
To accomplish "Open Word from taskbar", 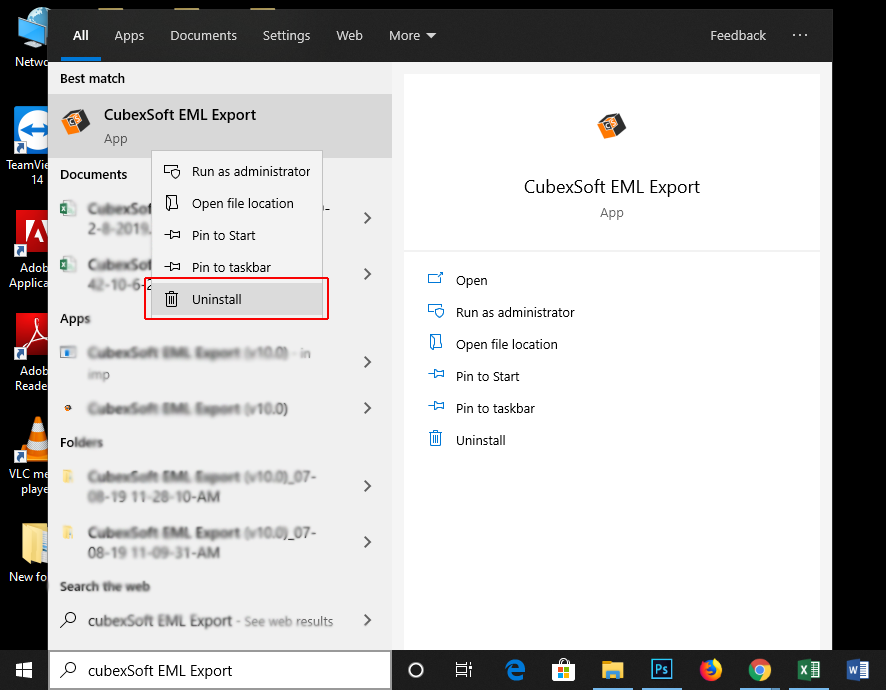I will coord(858,670).
